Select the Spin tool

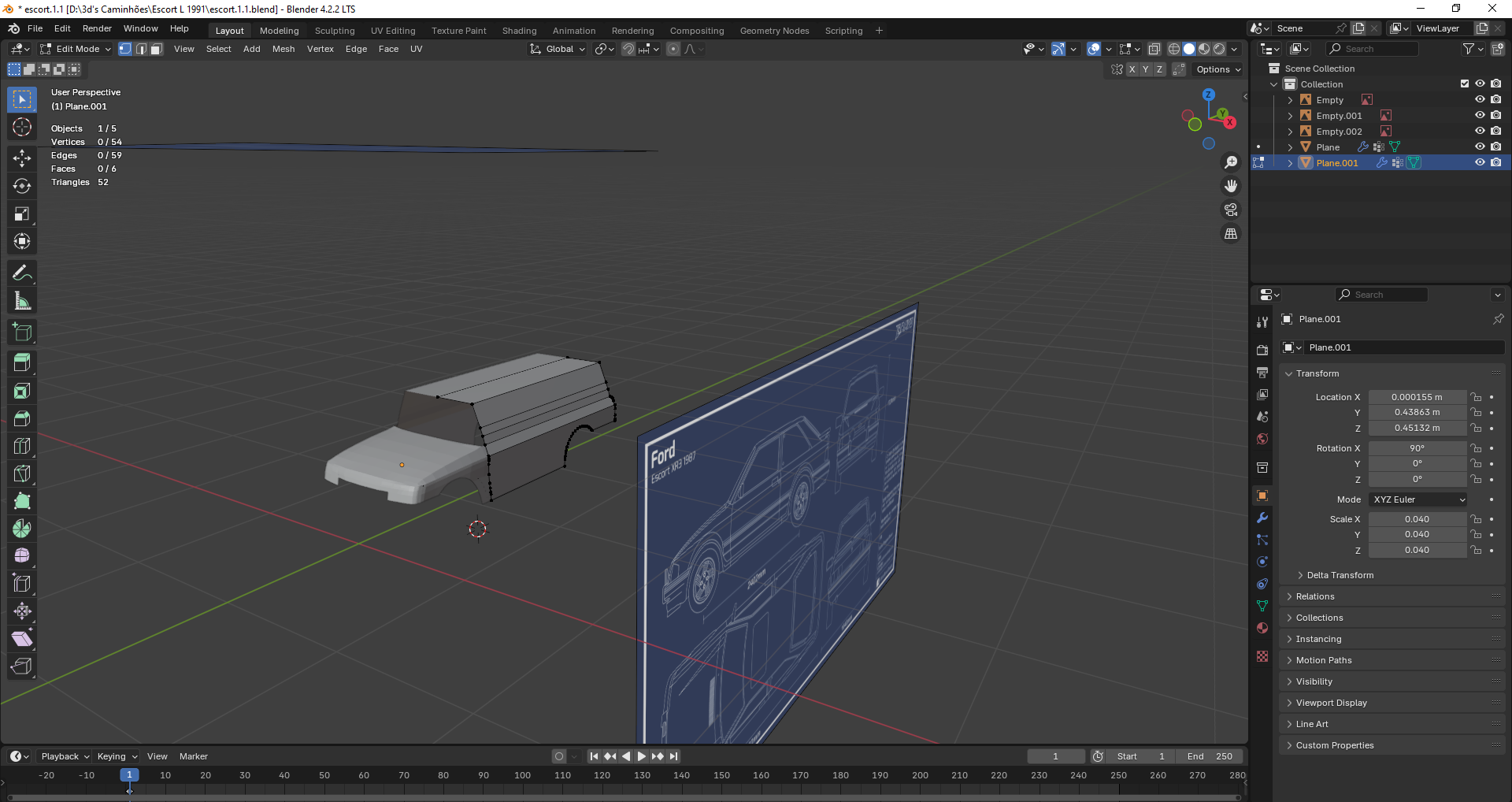[22, 529]
